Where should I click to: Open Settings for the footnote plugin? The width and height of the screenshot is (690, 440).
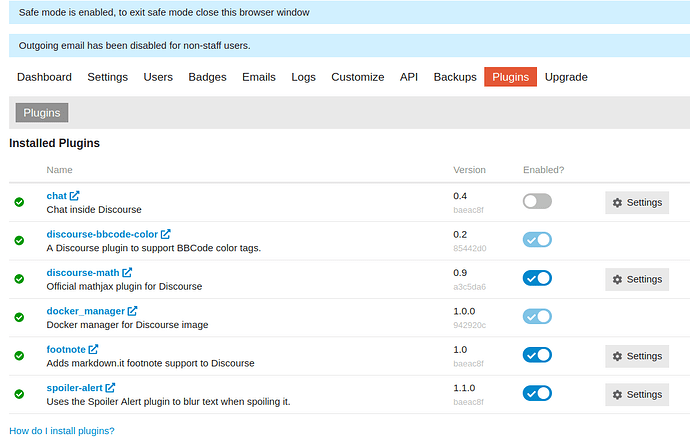637,356
